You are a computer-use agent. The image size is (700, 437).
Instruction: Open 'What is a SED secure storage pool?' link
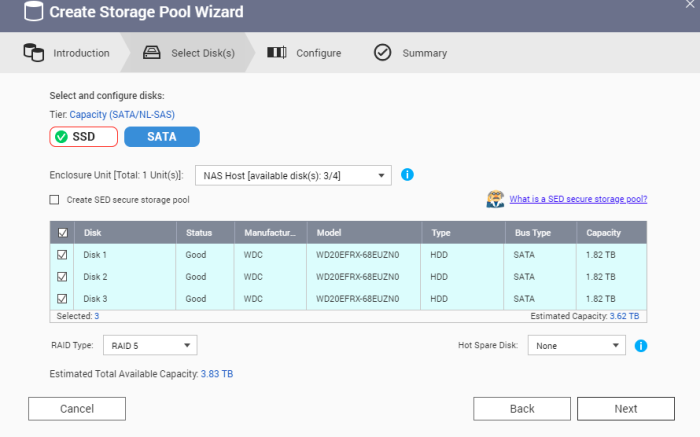click(578, 199)
